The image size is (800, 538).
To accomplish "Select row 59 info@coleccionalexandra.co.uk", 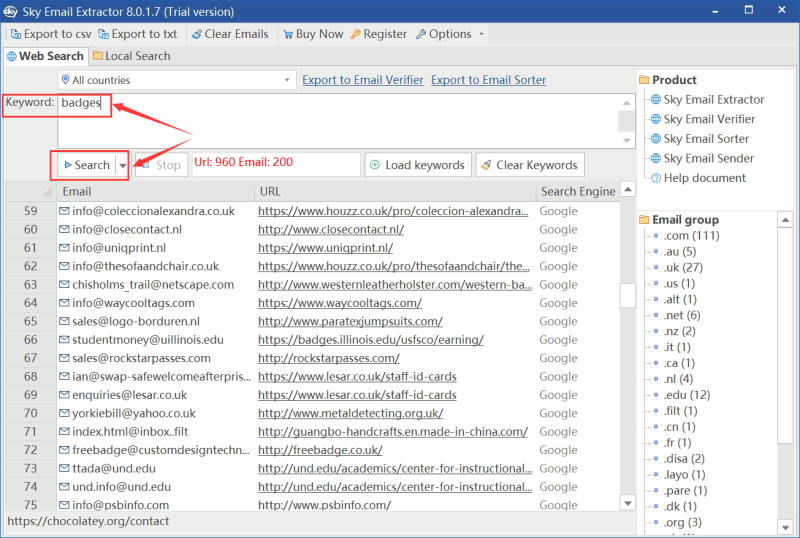I will (154, 211).
